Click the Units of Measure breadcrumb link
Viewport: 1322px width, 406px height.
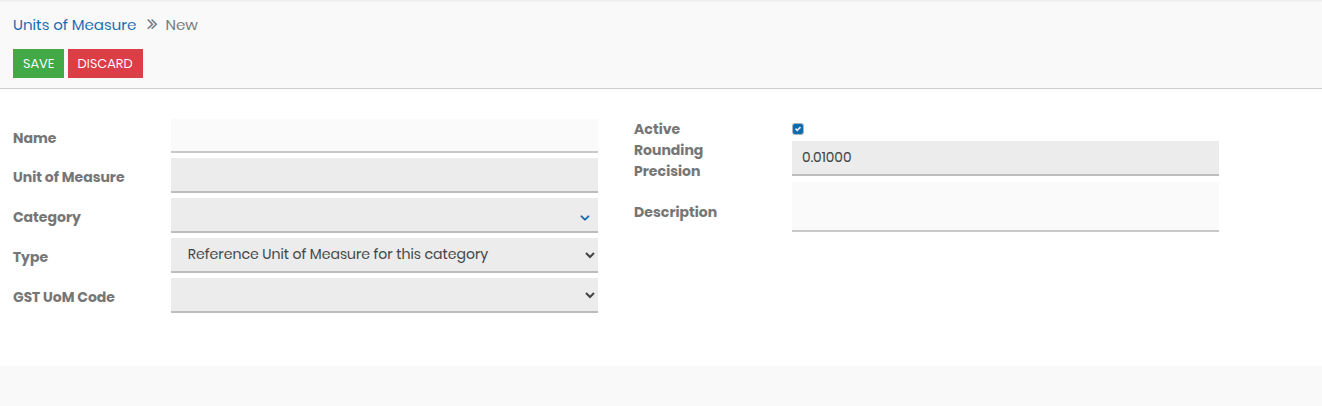tap(74, 25)
